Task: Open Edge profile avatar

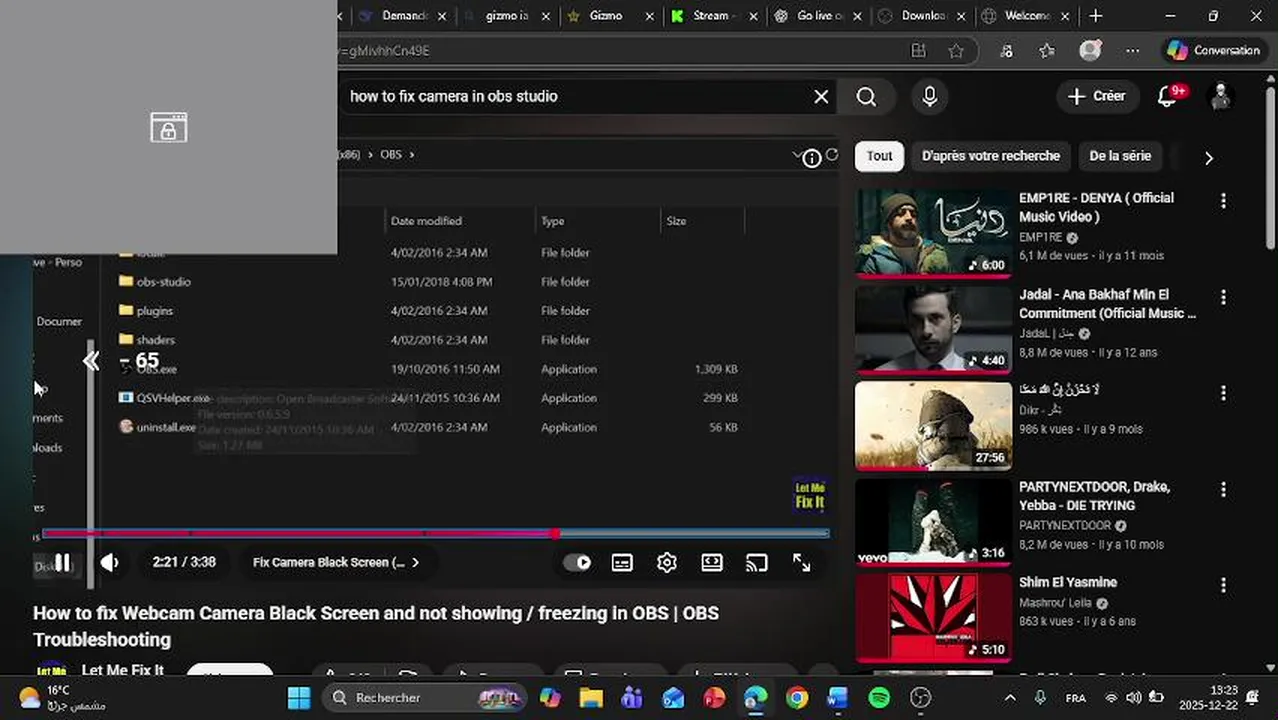Action: (1090, 51)
